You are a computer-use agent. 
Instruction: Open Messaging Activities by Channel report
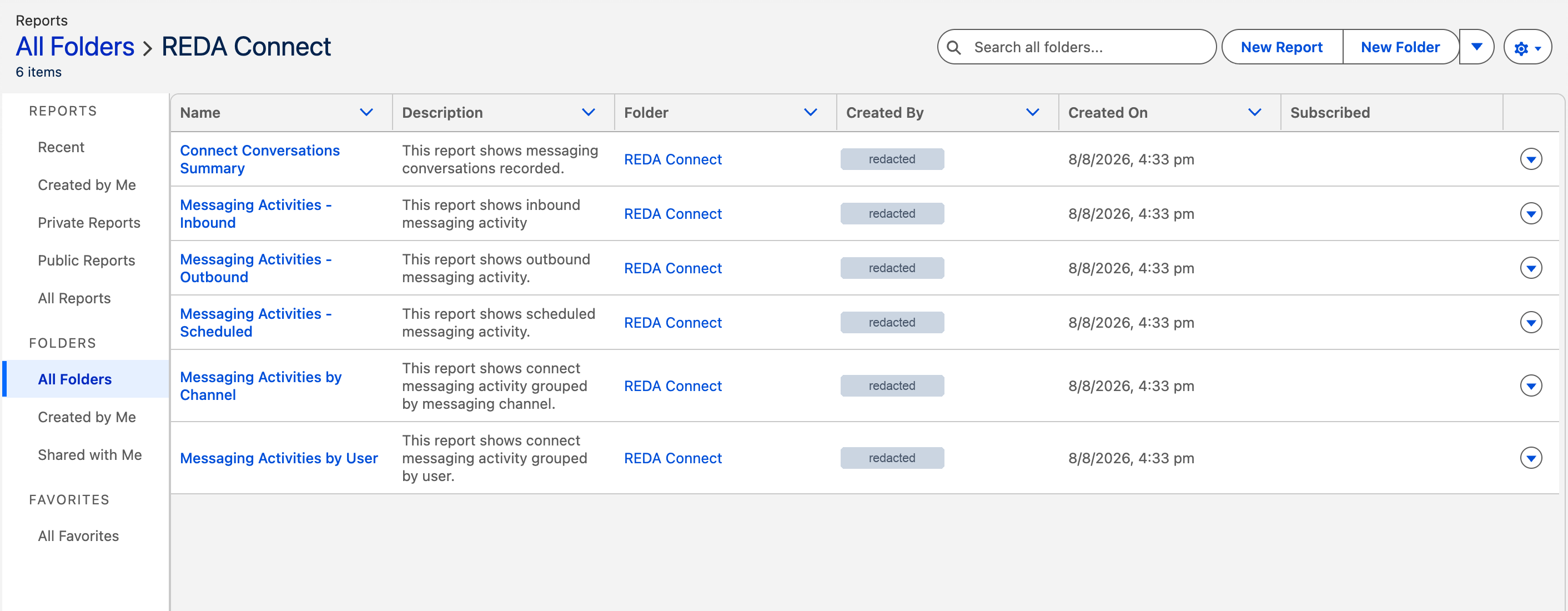pos(260,385)
